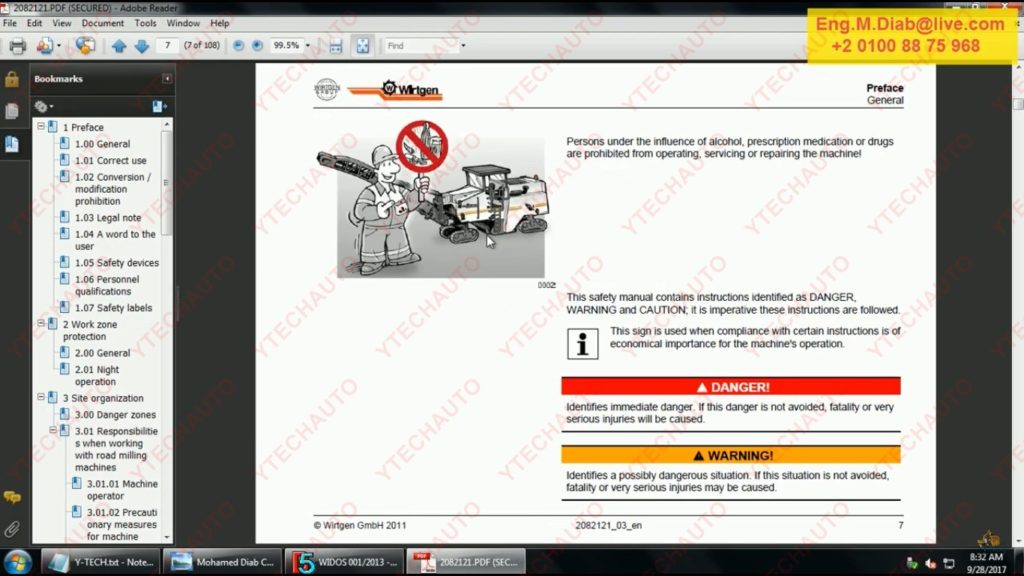Click the zoom out minus button
The image size is (1024, 576).
[x=238, y=46]
